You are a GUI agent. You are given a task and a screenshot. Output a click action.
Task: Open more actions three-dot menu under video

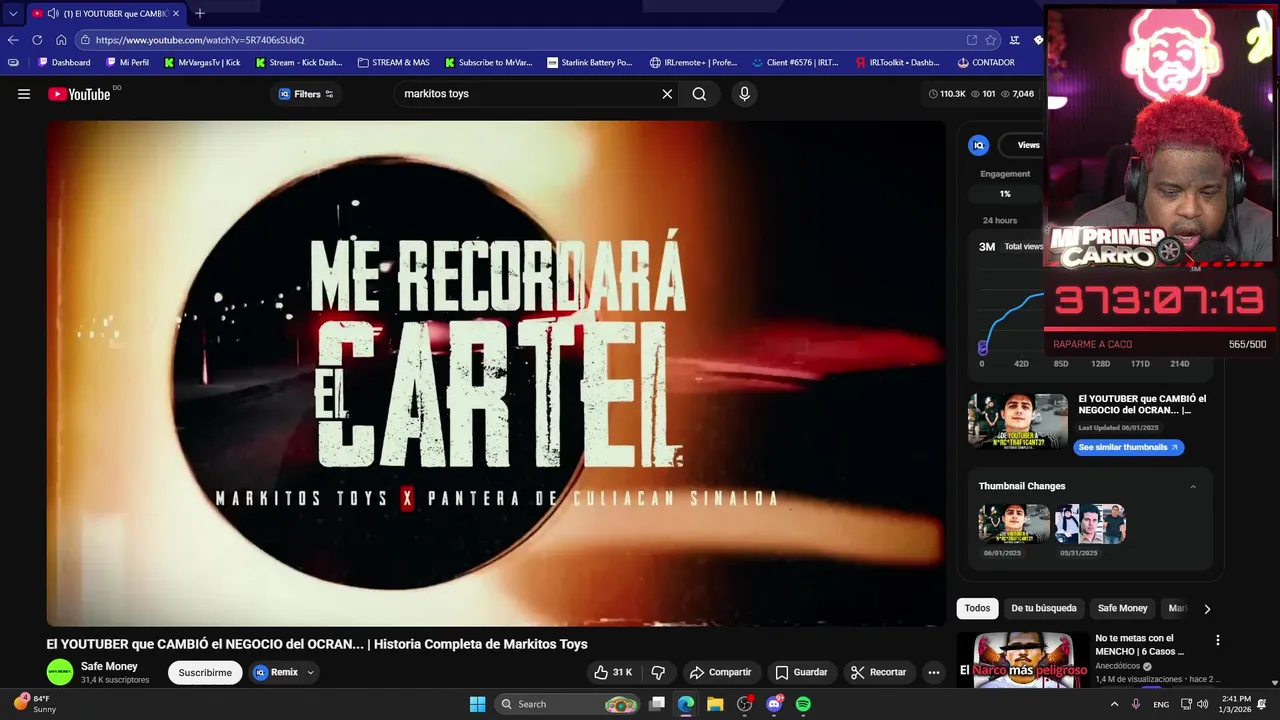coord(933,672)
